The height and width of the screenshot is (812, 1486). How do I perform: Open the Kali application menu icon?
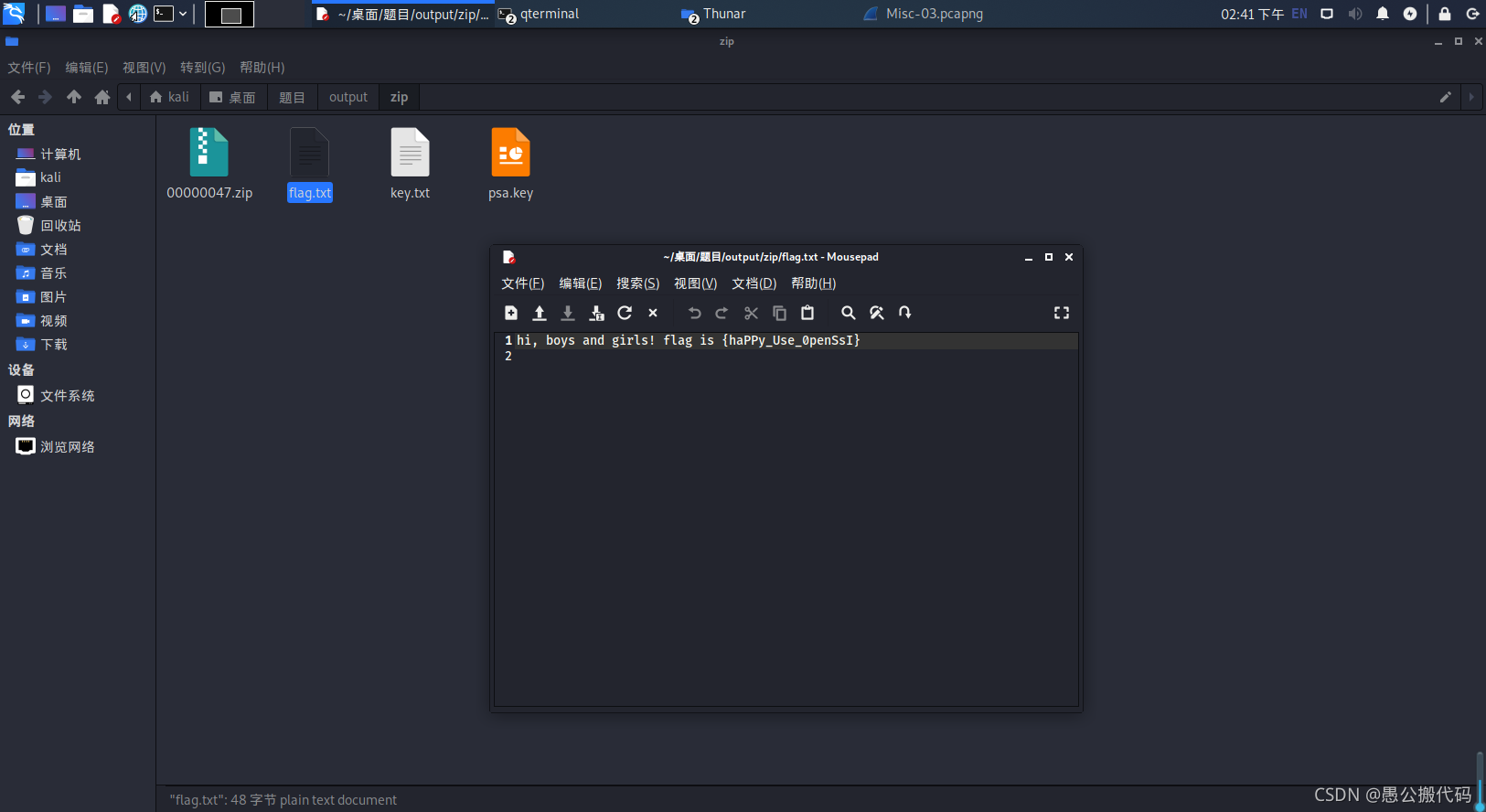tap(14, 14)
